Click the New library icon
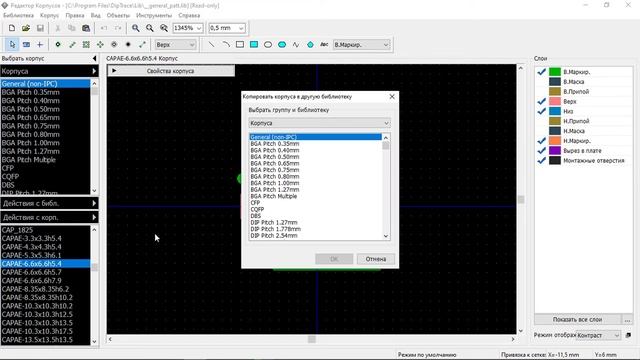The width and height of the screenshot is (640, 360). [12, 28]
